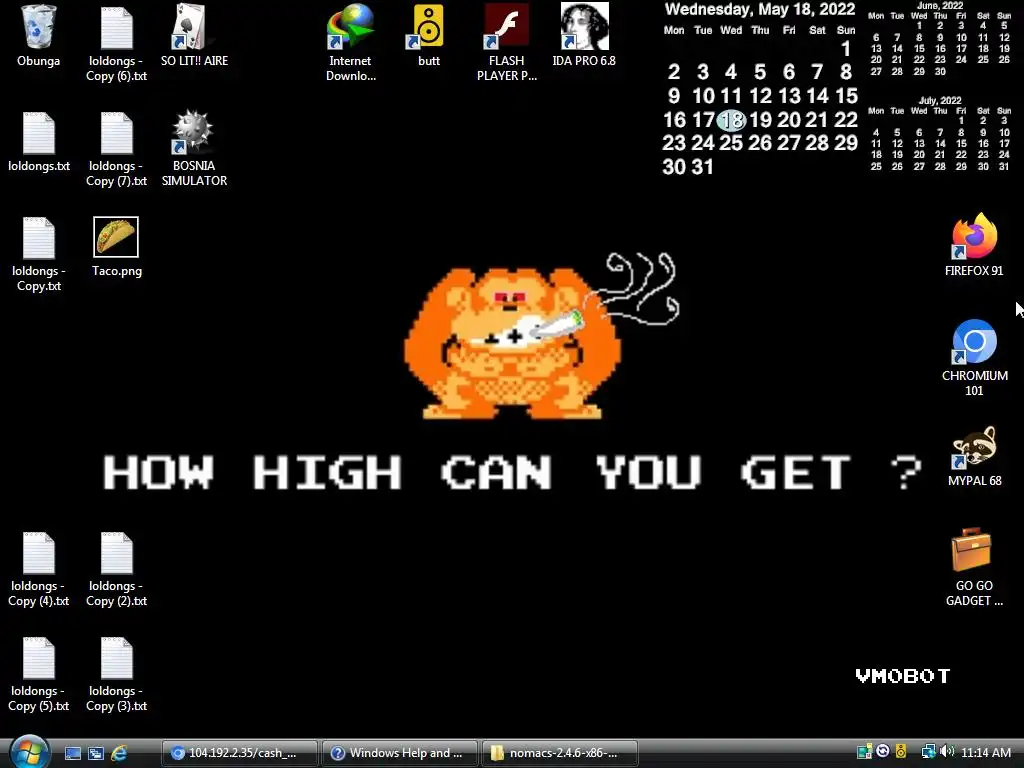The height and width of the screenshot is (768, 1024).
Task: Open IDA PRO 6.8 shortcut
Action: pyautogui.click(x=584, y=36)
